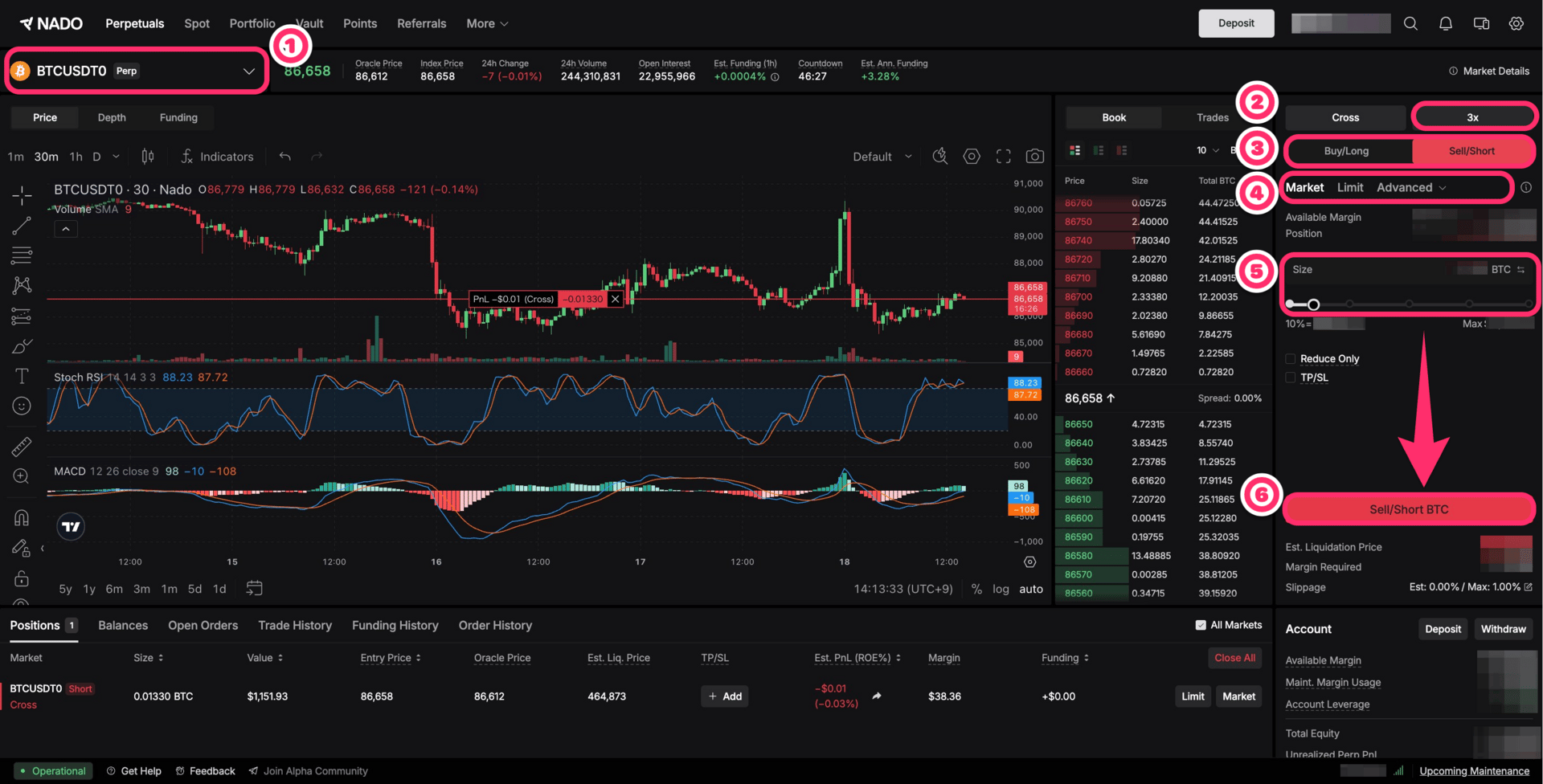Screen dimensions: 1543x784
Task: Select the crosshair cursor tool
Action: tap(22, 195)
